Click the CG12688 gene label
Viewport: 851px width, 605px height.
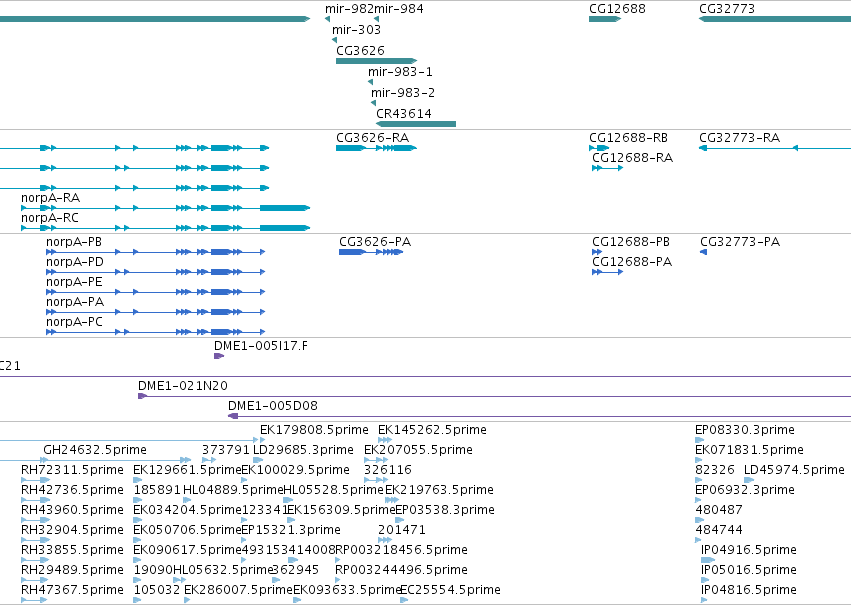point(617,9)
